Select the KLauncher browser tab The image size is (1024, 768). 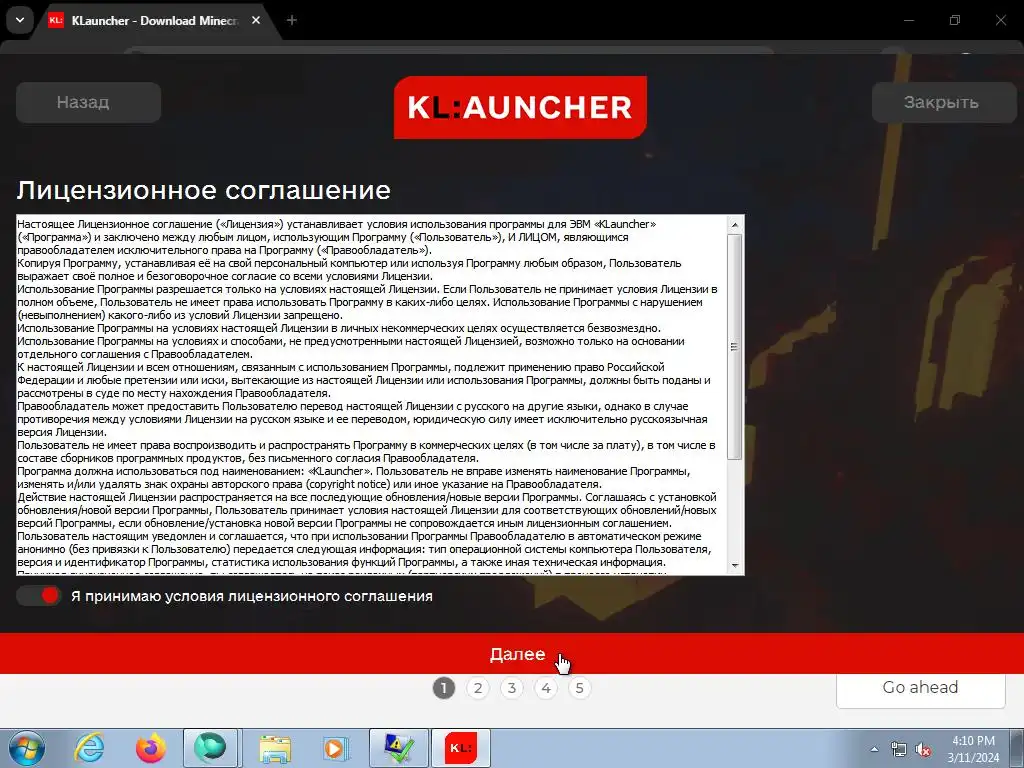(x=155, y=20)
